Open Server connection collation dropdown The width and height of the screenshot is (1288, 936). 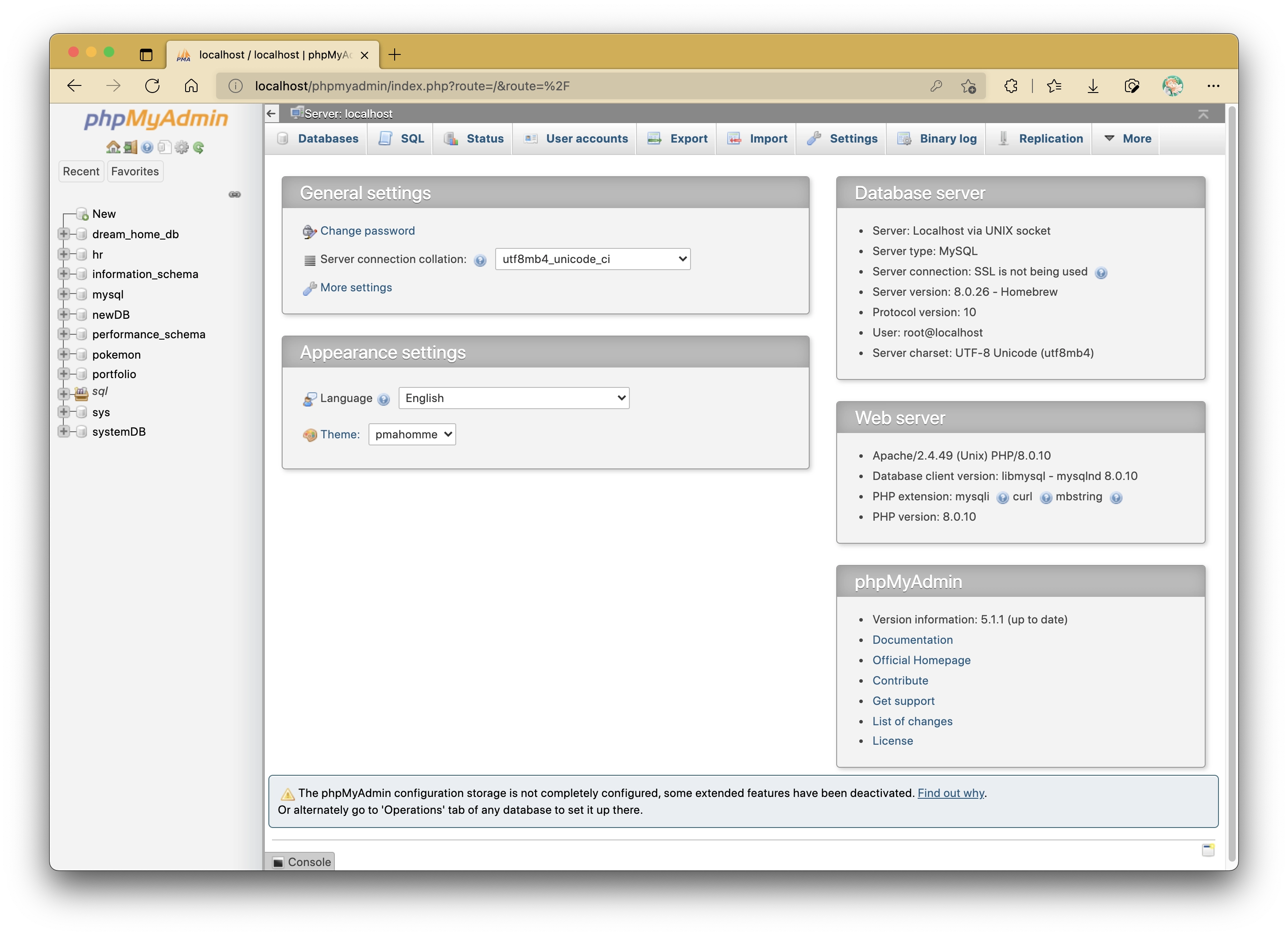pyautogui.click(x=592, y=259)
